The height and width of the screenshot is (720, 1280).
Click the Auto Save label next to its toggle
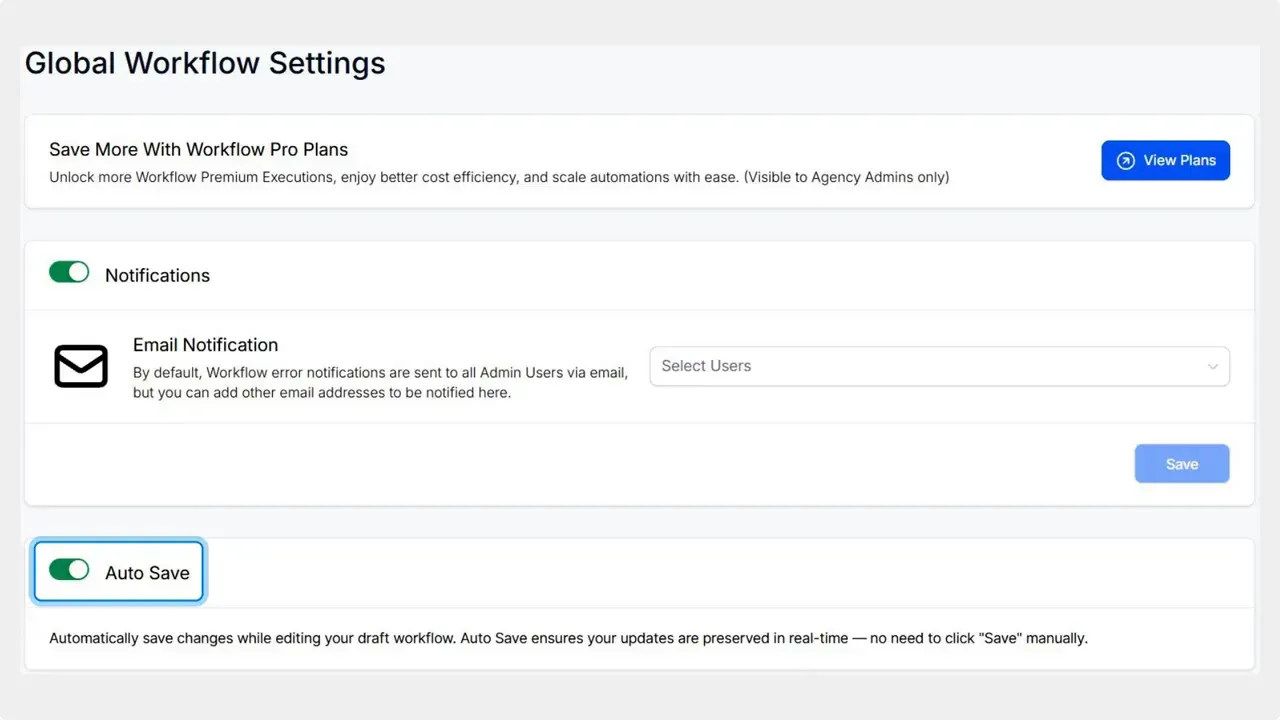tap(147, 572)
